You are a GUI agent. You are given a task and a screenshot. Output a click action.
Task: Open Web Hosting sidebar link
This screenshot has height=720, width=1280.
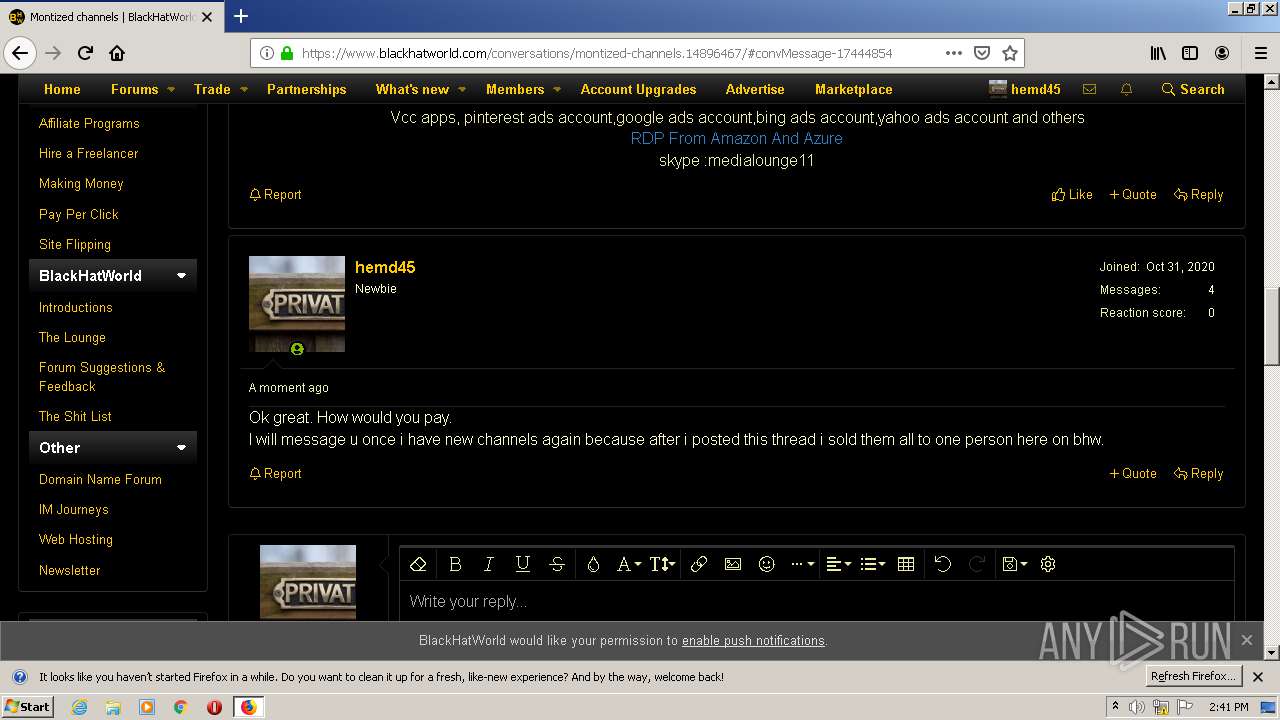(x=76, y=539)
